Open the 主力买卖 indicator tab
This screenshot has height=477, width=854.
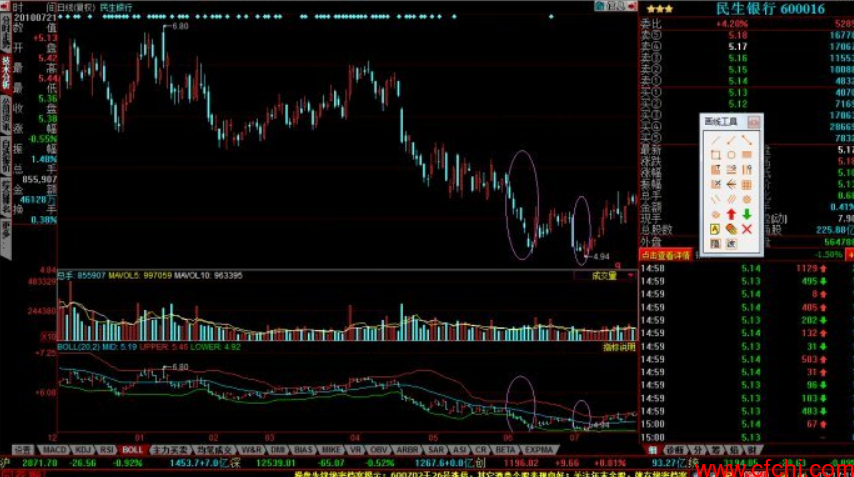[170, 450]
